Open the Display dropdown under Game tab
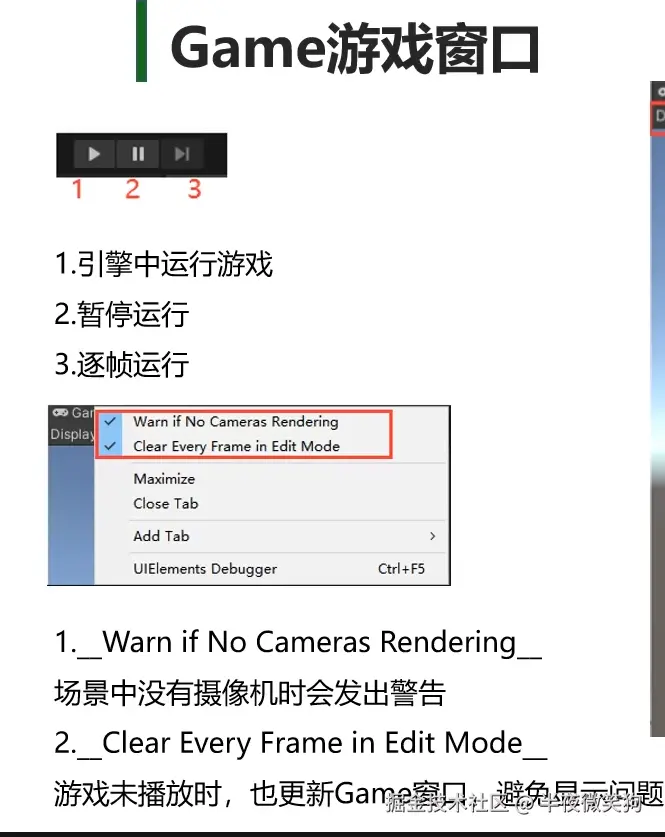 (x=72, y=435)
